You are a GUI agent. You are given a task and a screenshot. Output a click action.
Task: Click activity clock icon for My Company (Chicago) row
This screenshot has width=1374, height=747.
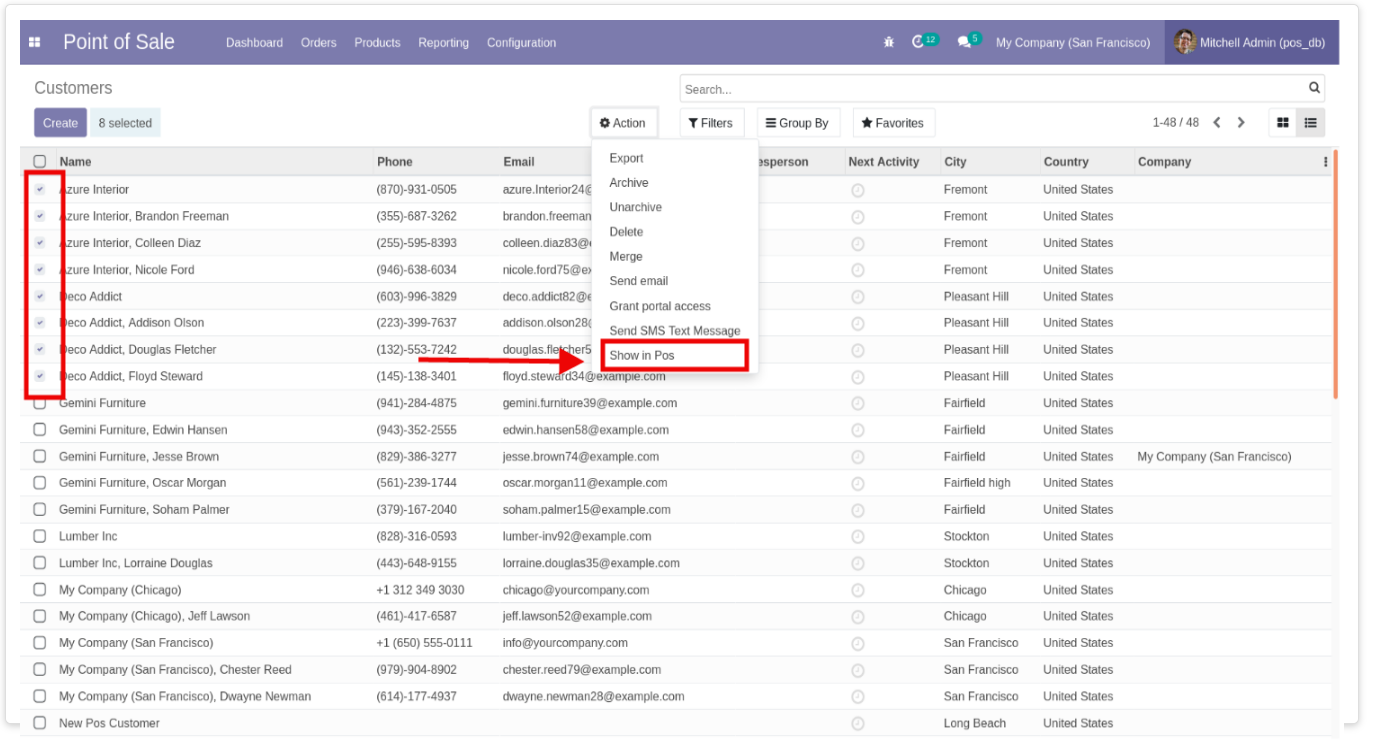coord(857,590)
